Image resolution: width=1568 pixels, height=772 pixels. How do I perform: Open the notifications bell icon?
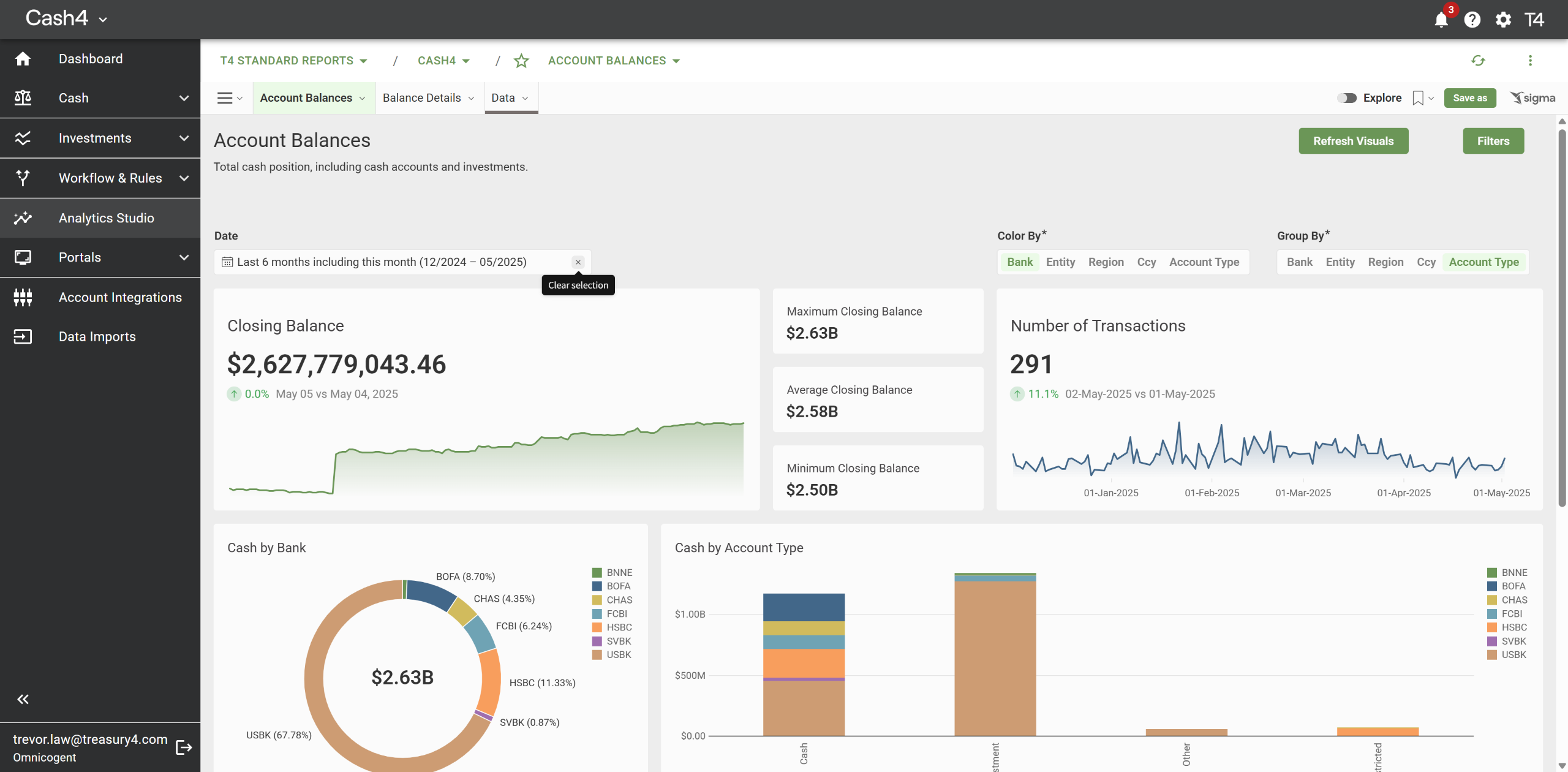[1441, 20]
